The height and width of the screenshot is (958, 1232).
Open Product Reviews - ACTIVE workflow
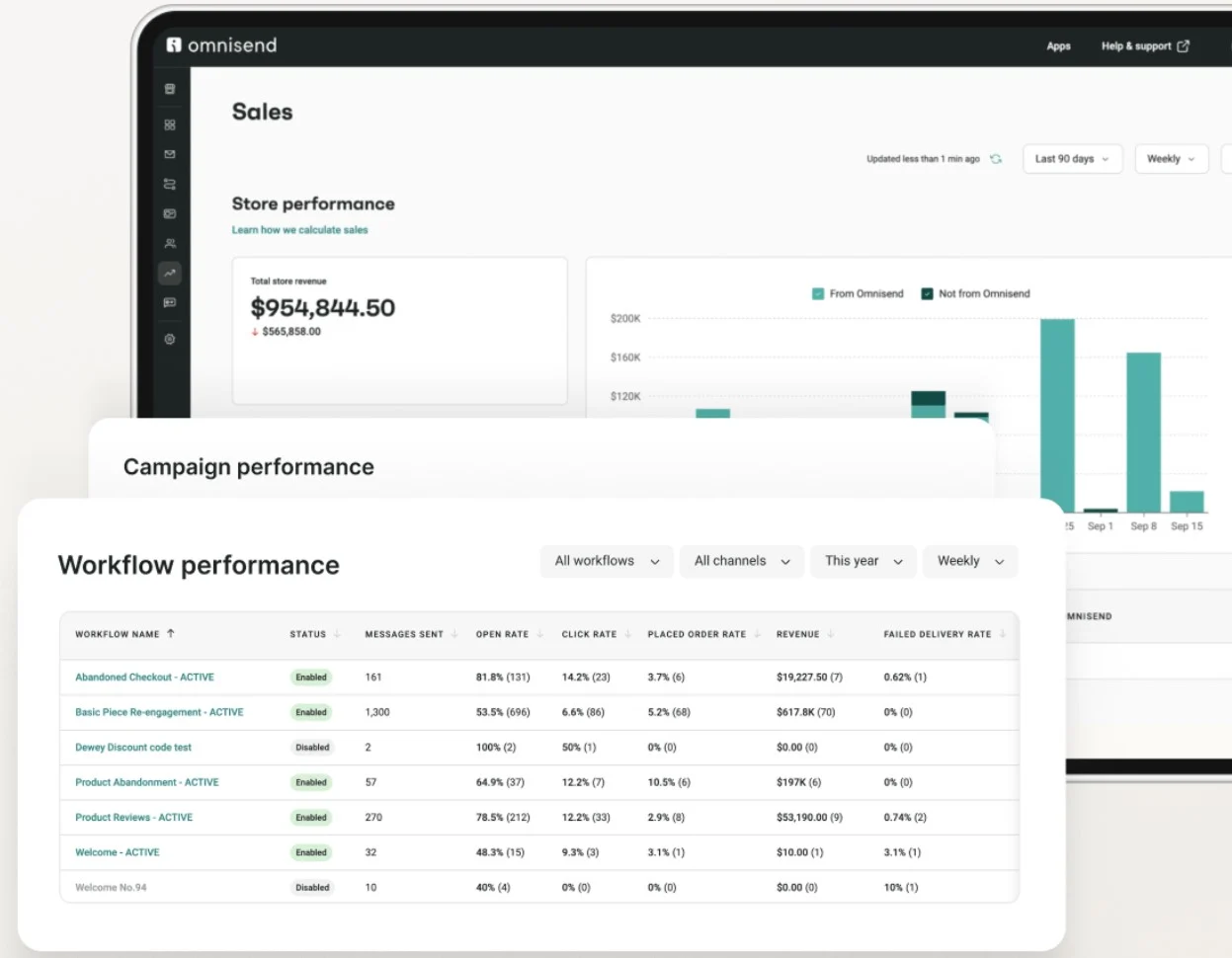click(x=134, y=818)
